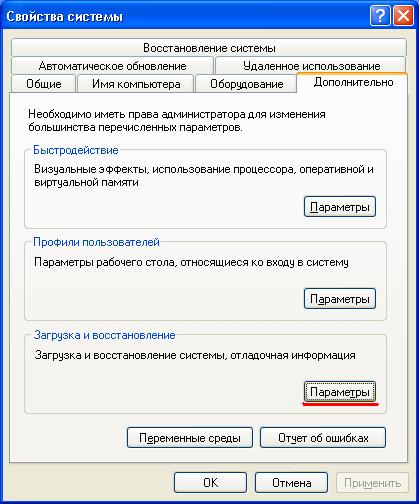419x504 pixels.
Task: Open the Автоматическое обновление tab
Action: [112, 66]
